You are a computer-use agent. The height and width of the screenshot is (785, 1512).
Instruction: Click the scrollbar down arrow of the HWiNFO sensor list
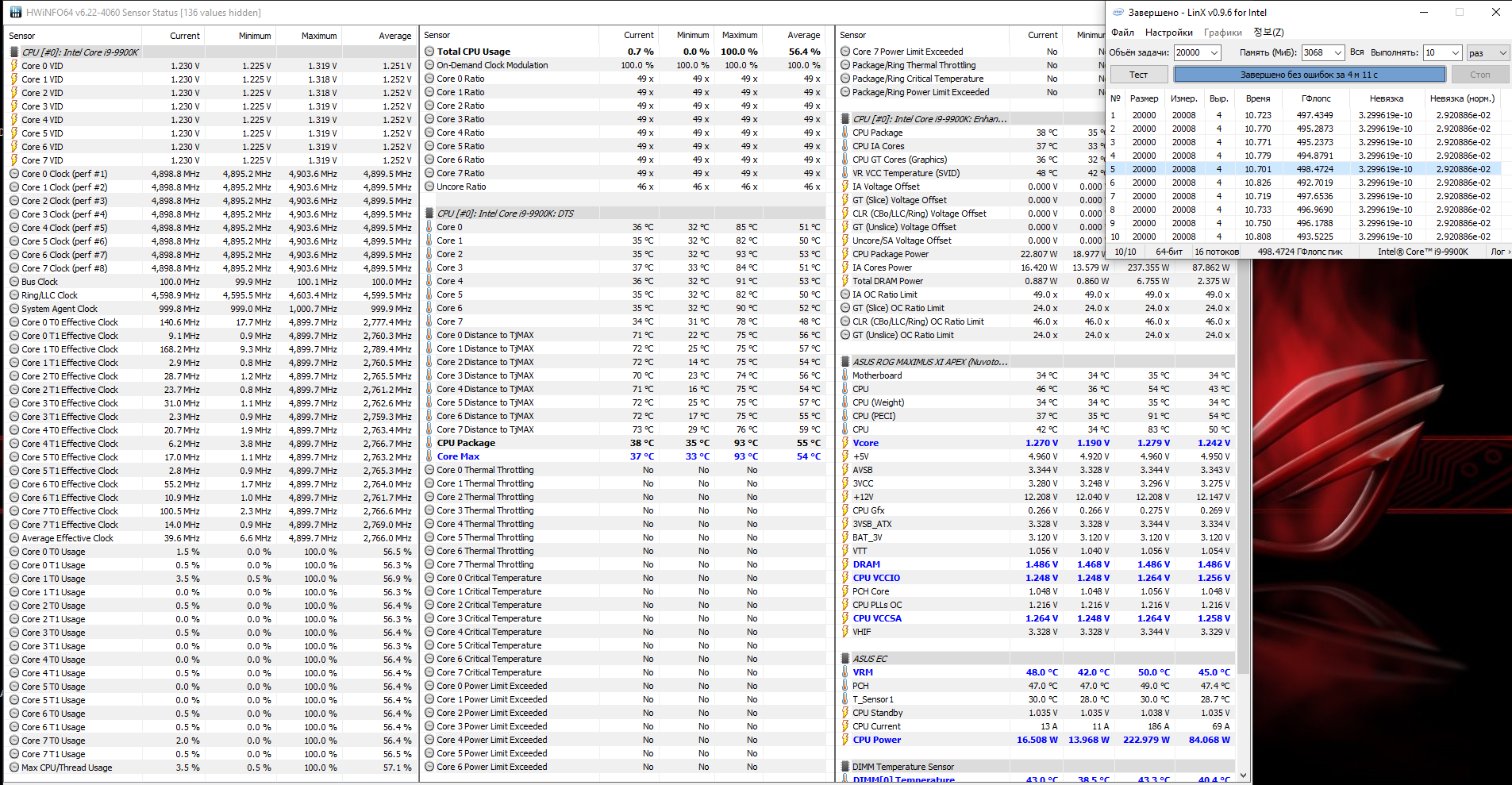(1243, 775)
